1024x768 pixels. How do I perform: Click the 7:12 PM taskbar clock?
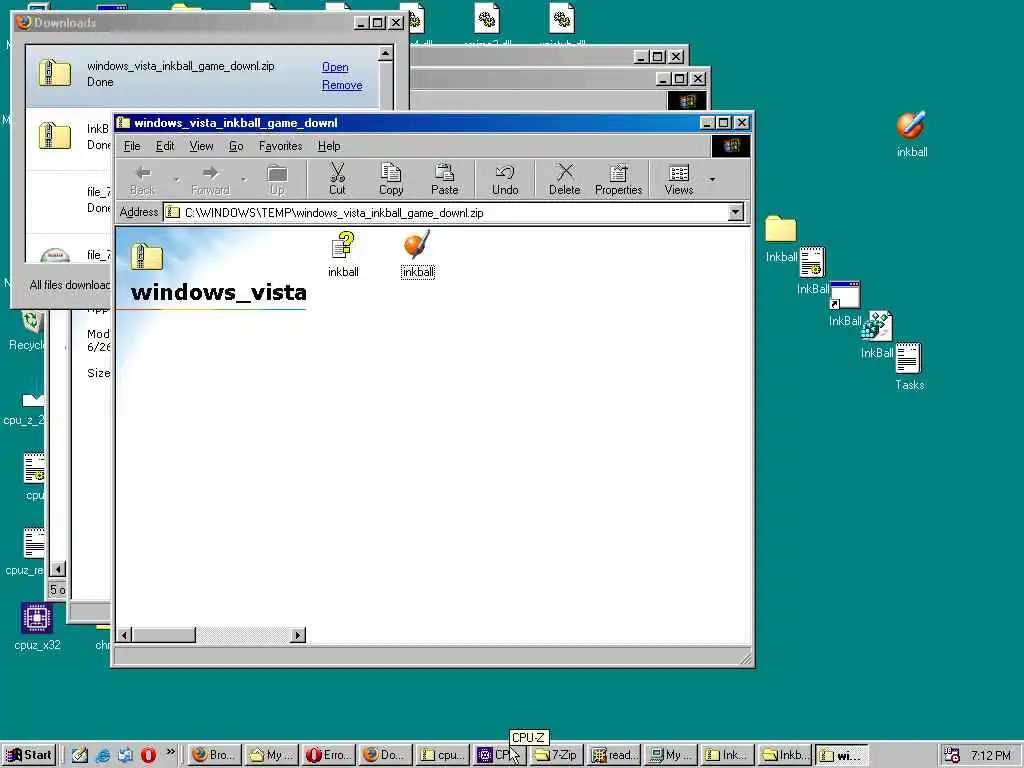click(991, 755)
